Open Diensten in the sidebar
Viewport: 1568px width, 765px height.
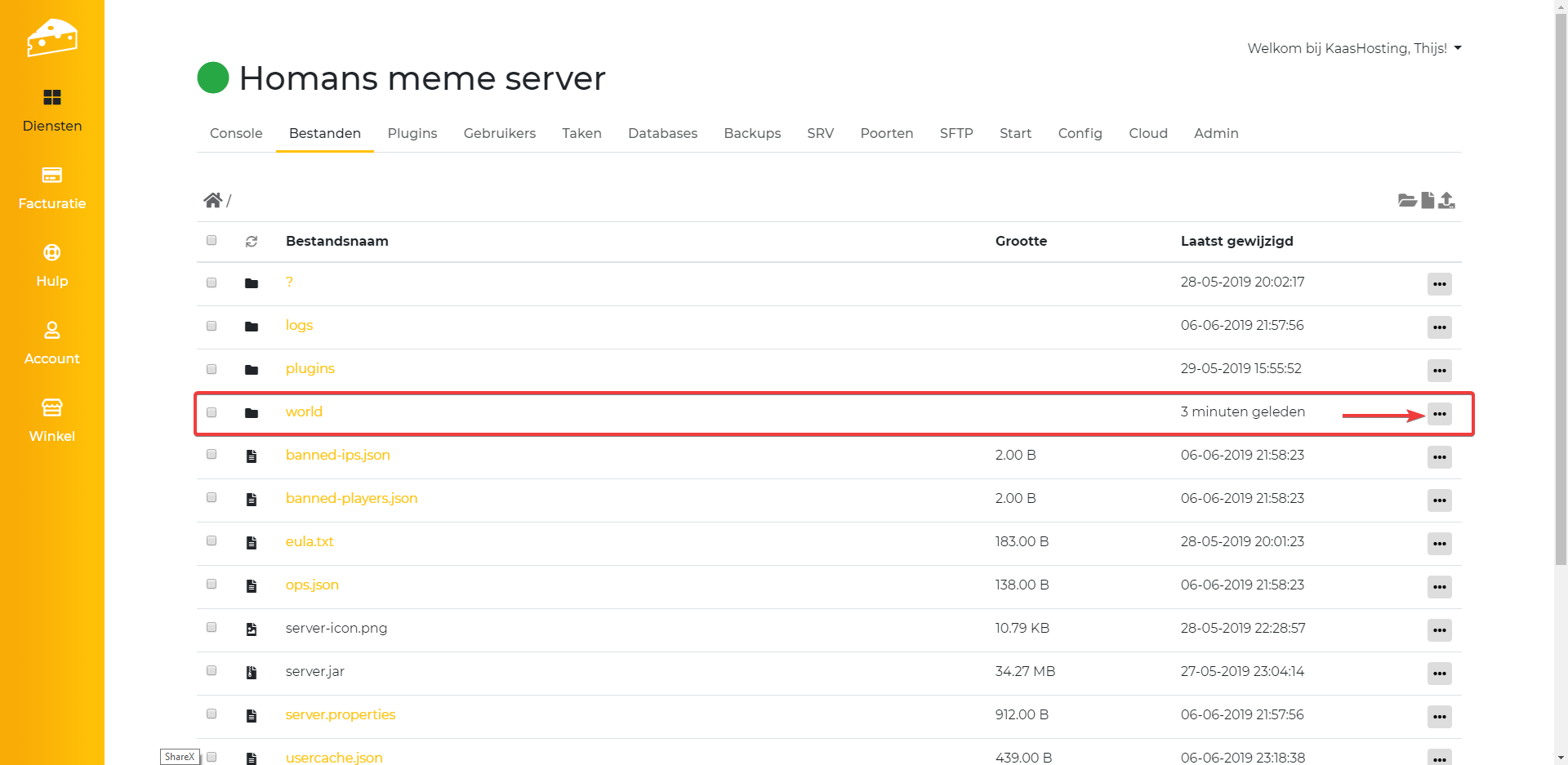[52, 110]
